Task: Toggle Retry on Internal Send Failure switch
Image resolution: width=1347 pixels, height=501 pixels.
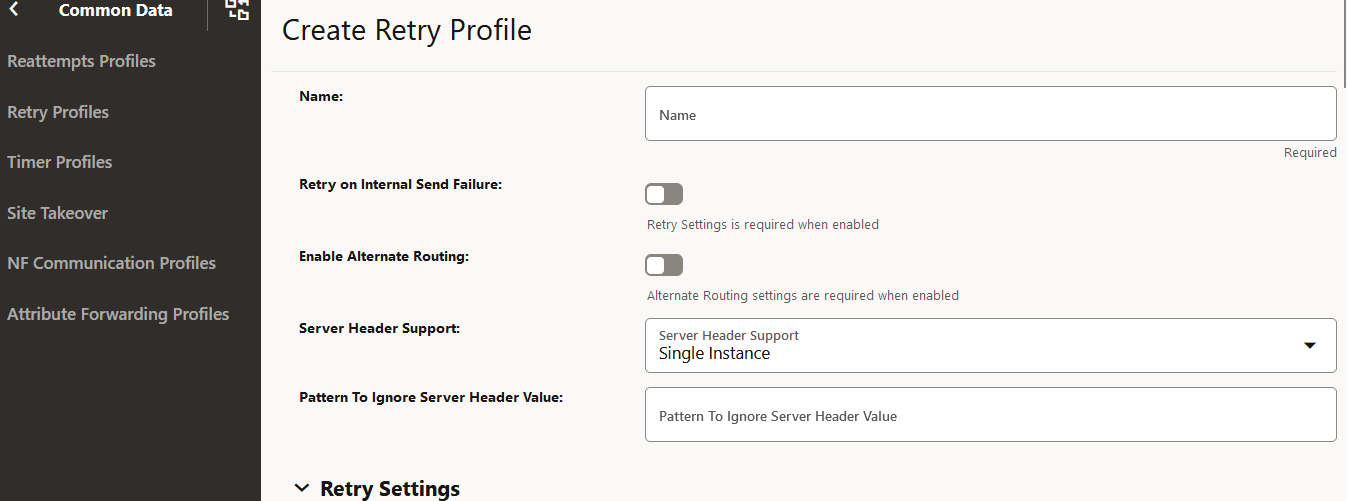Action: coord(664,194)
